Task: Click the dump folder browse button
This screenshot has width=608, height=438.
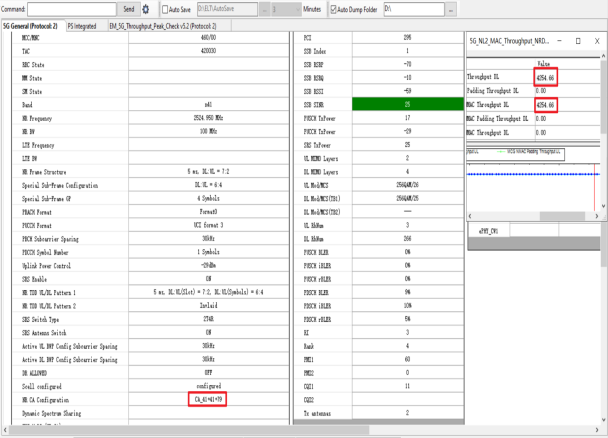Action: (451, 9)
